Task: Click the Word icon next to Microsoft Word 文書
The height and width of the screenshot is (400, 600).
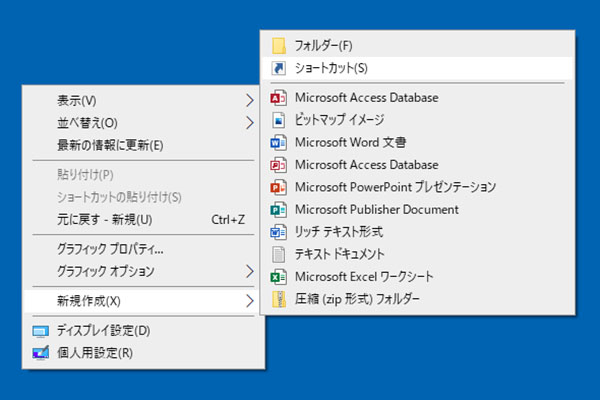Action: (x=278, y=143)
